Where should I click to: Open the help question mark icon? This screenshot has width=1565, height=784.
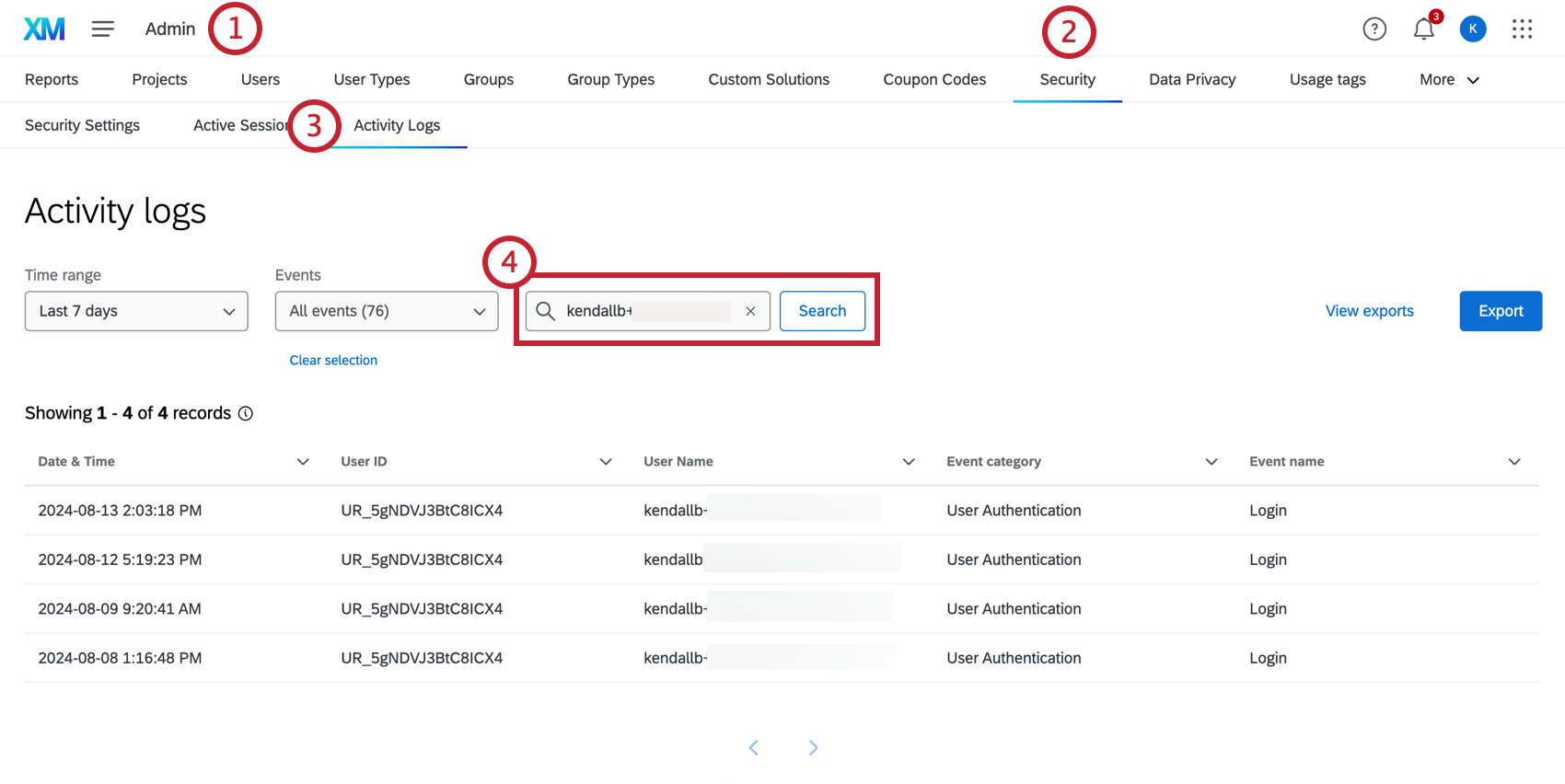pos(1374,29)
